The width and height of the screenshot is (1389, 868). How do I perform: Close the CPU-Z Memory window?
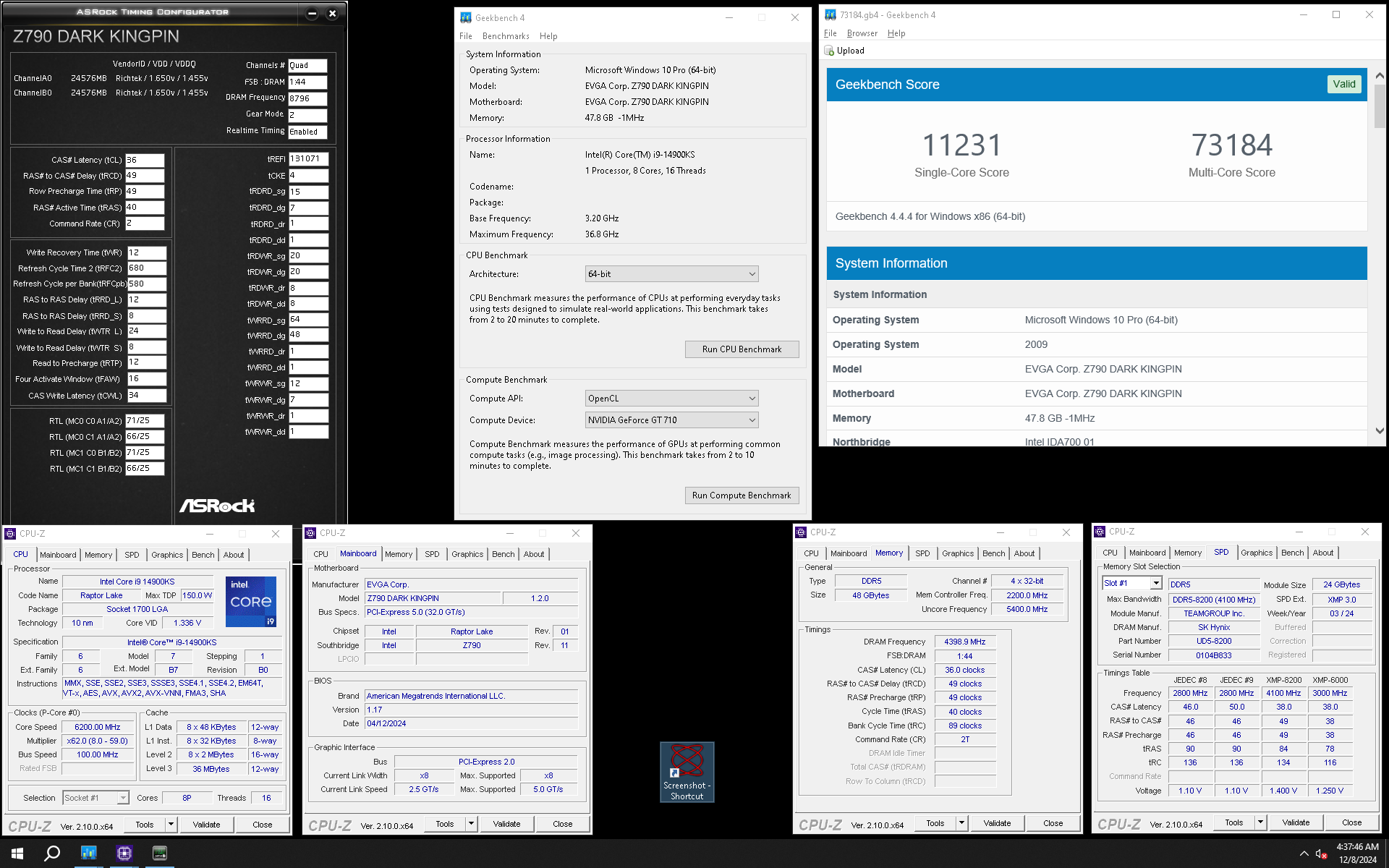pyautogui.click(x=1066, y=532)
